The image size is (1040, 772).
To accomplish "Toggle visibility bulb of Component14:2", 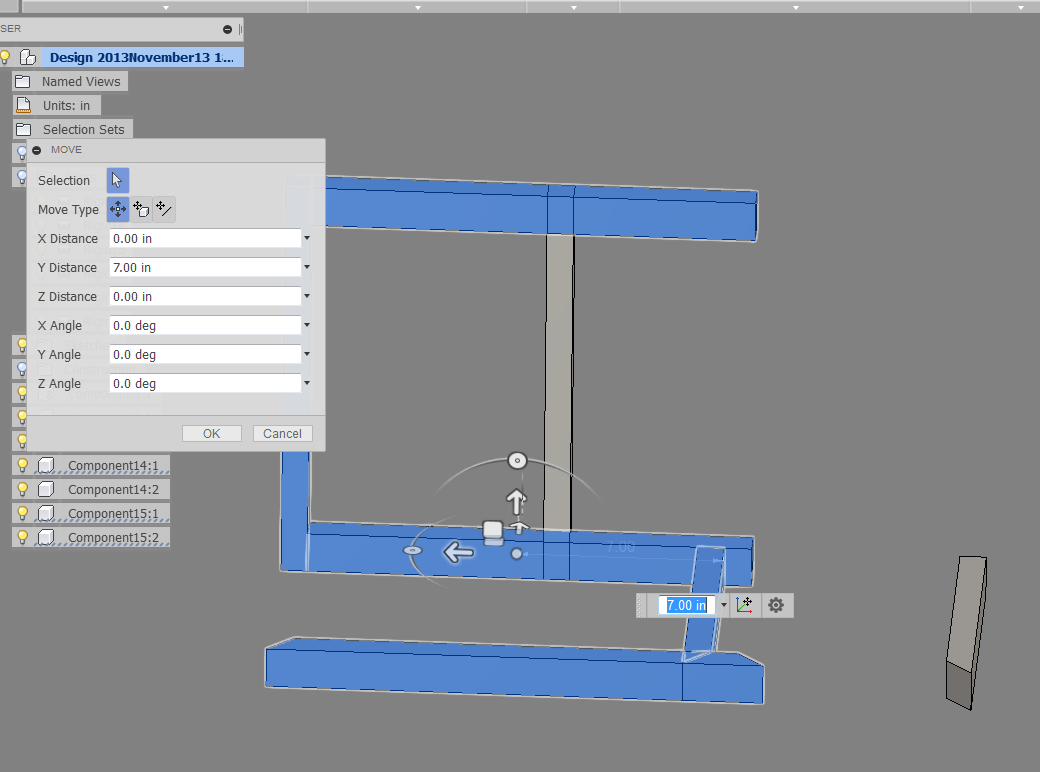I will 23,489.
